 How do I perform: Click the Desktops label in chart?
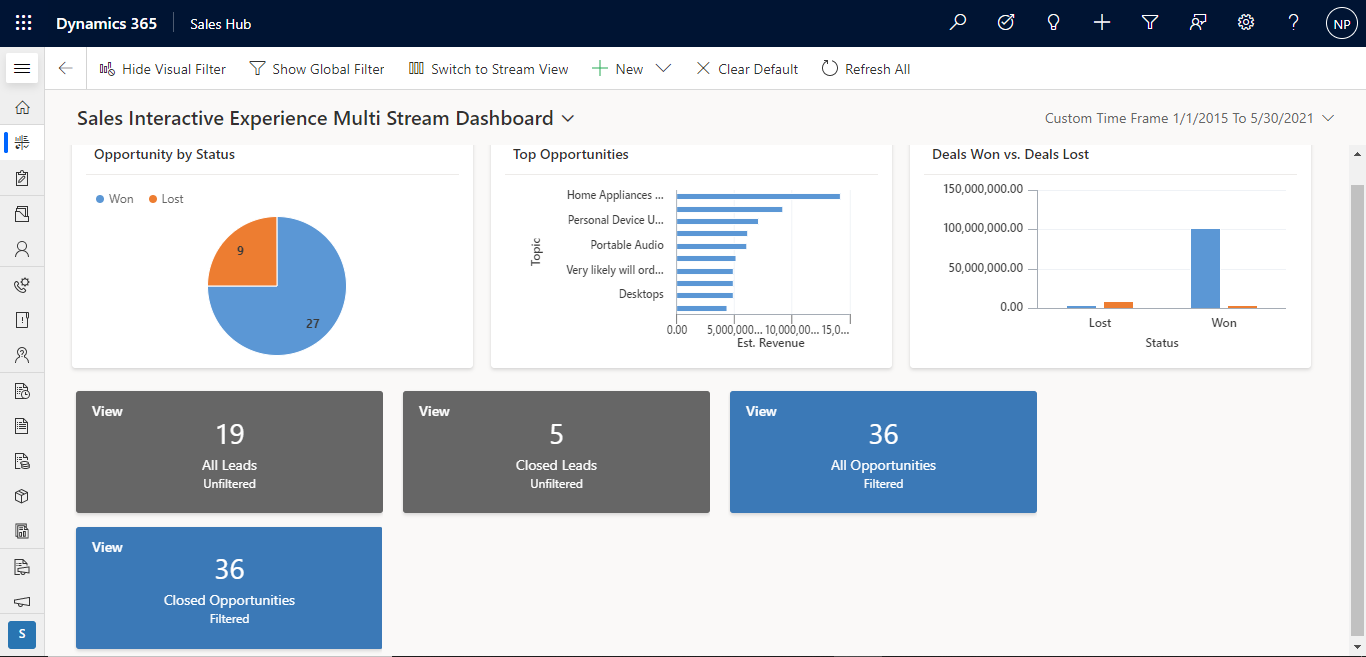[641, 294]
